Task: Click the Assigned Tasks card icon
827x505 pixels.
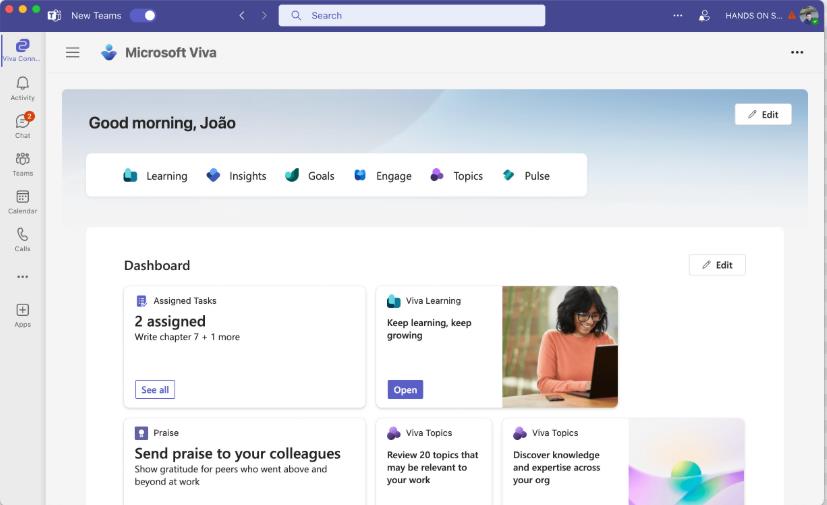Action: tap(141, 301)
